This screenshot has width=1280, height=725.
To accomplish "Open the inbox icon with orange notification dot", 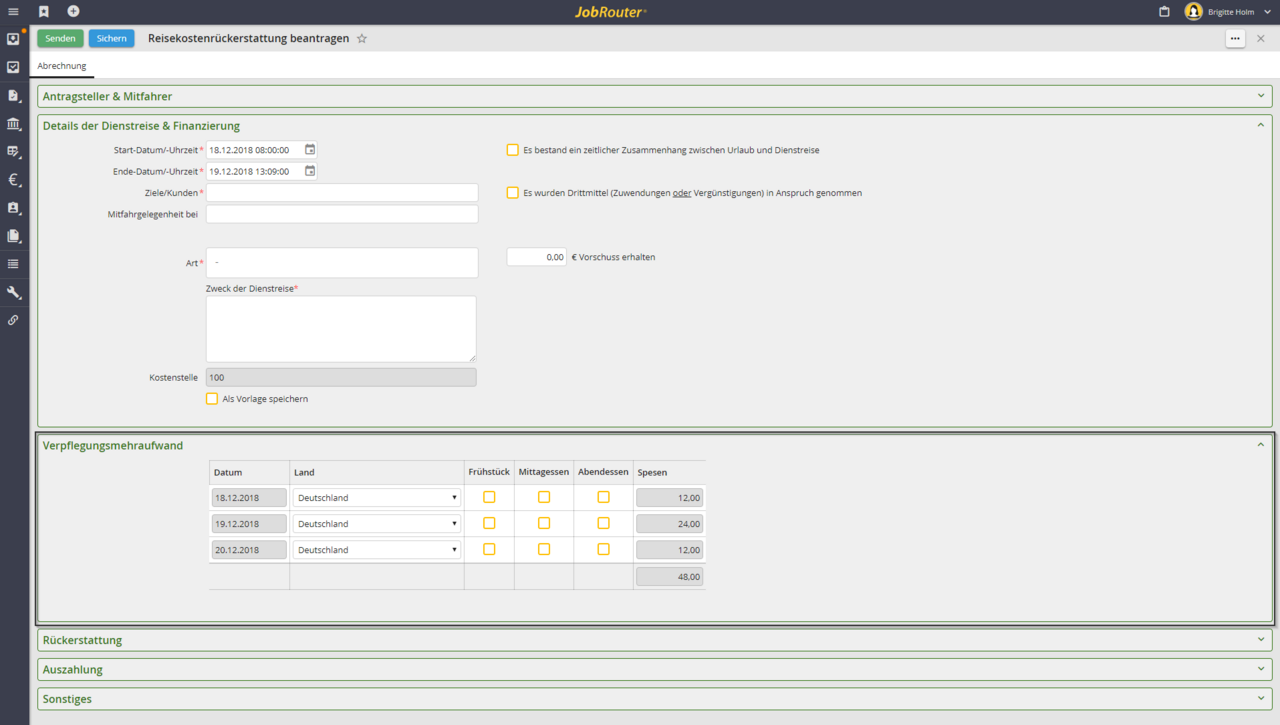I will pos(13,39).
